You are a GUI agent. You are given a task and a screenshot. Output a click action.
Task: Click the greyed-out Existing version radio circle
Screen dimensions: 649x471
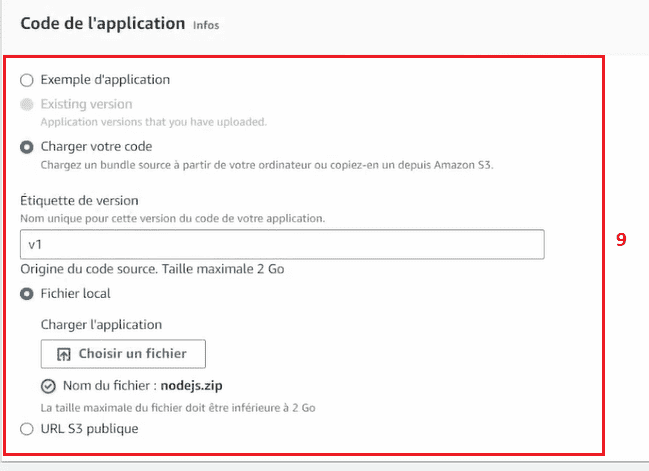click(x=27, y=104)
